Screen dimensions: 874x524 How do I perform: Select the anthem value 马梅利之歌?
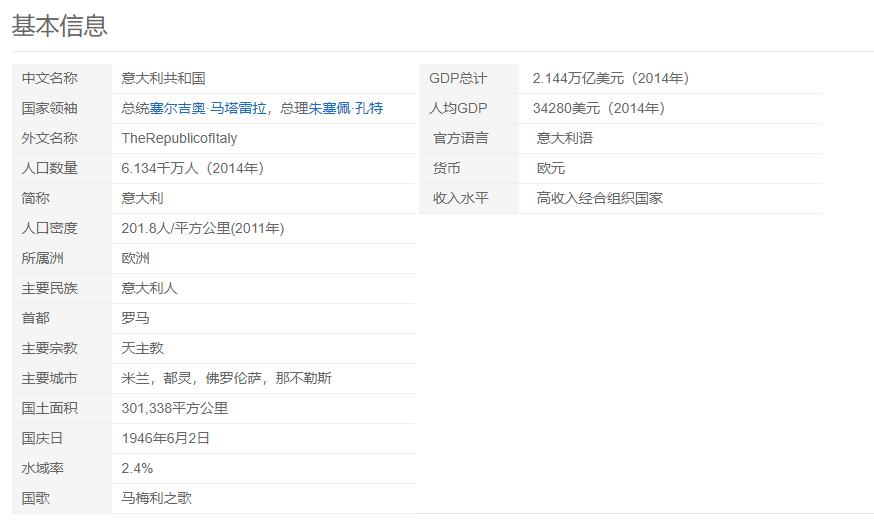pos(157,498)
